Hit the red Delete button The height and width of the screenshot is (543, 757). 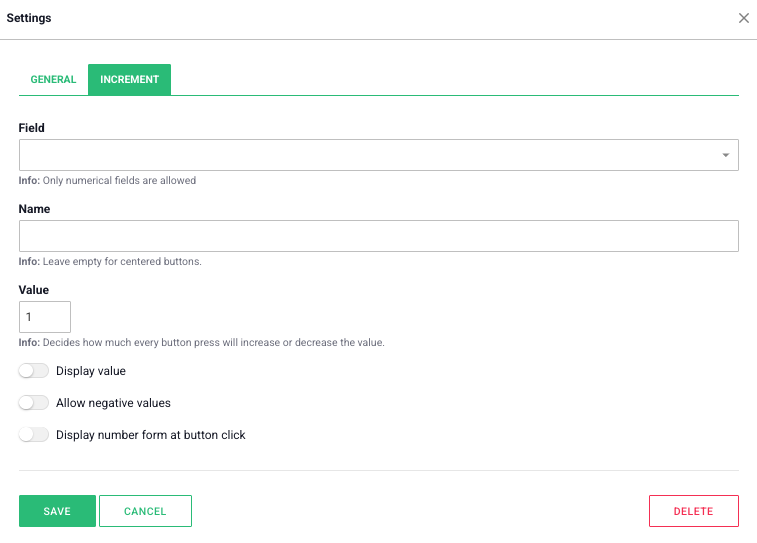coord(693,511)
